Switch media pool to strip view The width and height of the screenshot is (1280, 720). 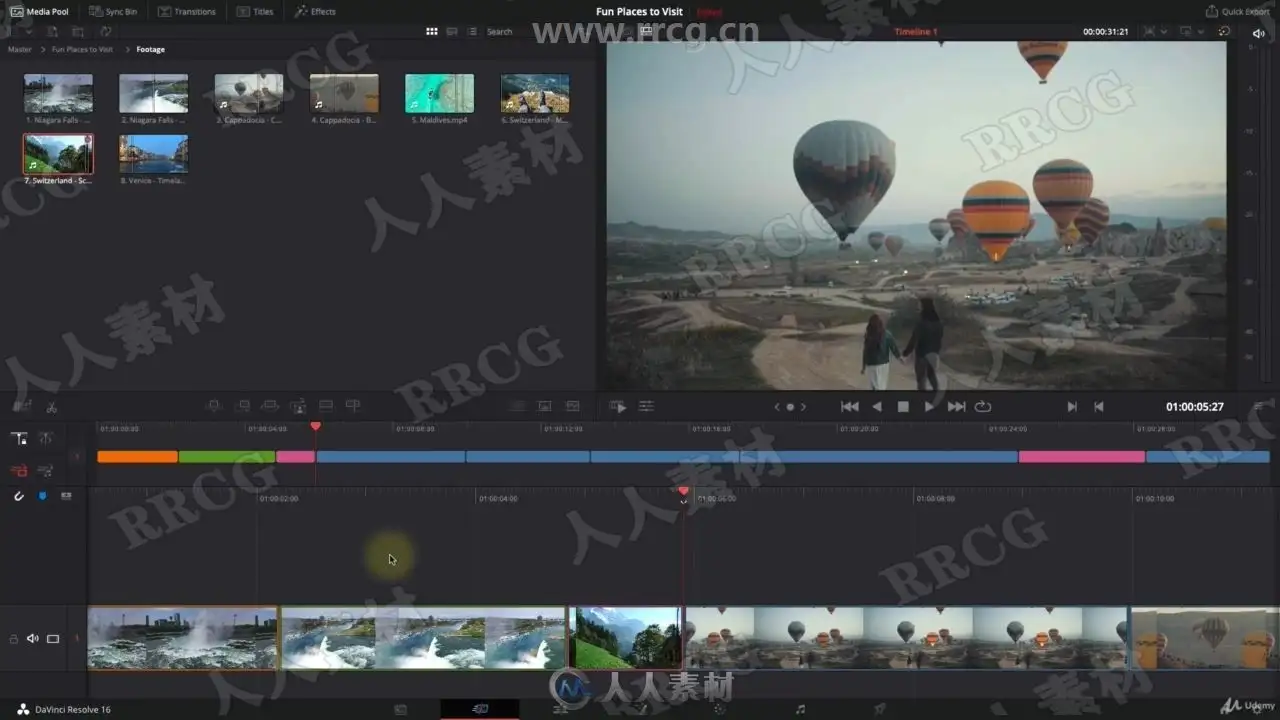coord(452,32)
